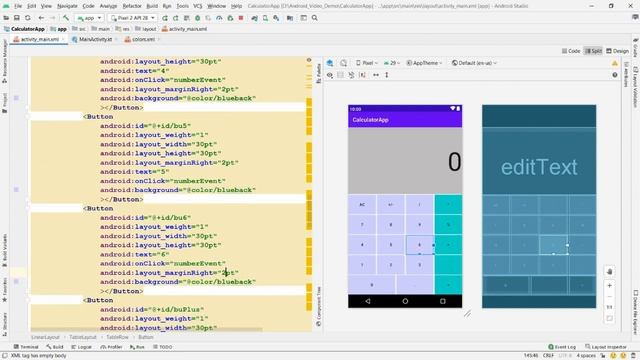Open the app run configuration dropdown

pyautogui.click(x=89, y=18)
